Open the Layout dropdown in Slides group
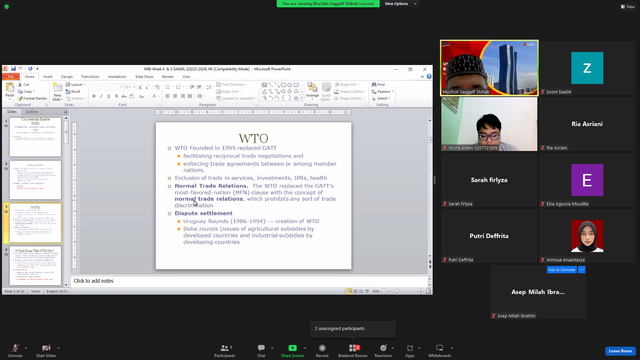The image size is (640, 360). click(75, 84)
